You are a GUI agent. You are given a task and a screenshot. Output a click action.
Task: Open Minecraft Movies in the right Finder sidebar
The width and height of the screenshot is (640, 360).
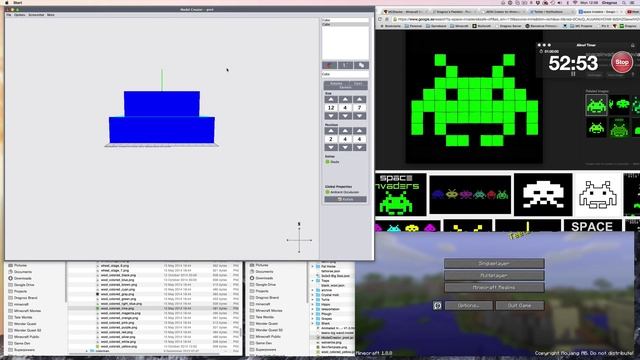click(x=266, y=311)
